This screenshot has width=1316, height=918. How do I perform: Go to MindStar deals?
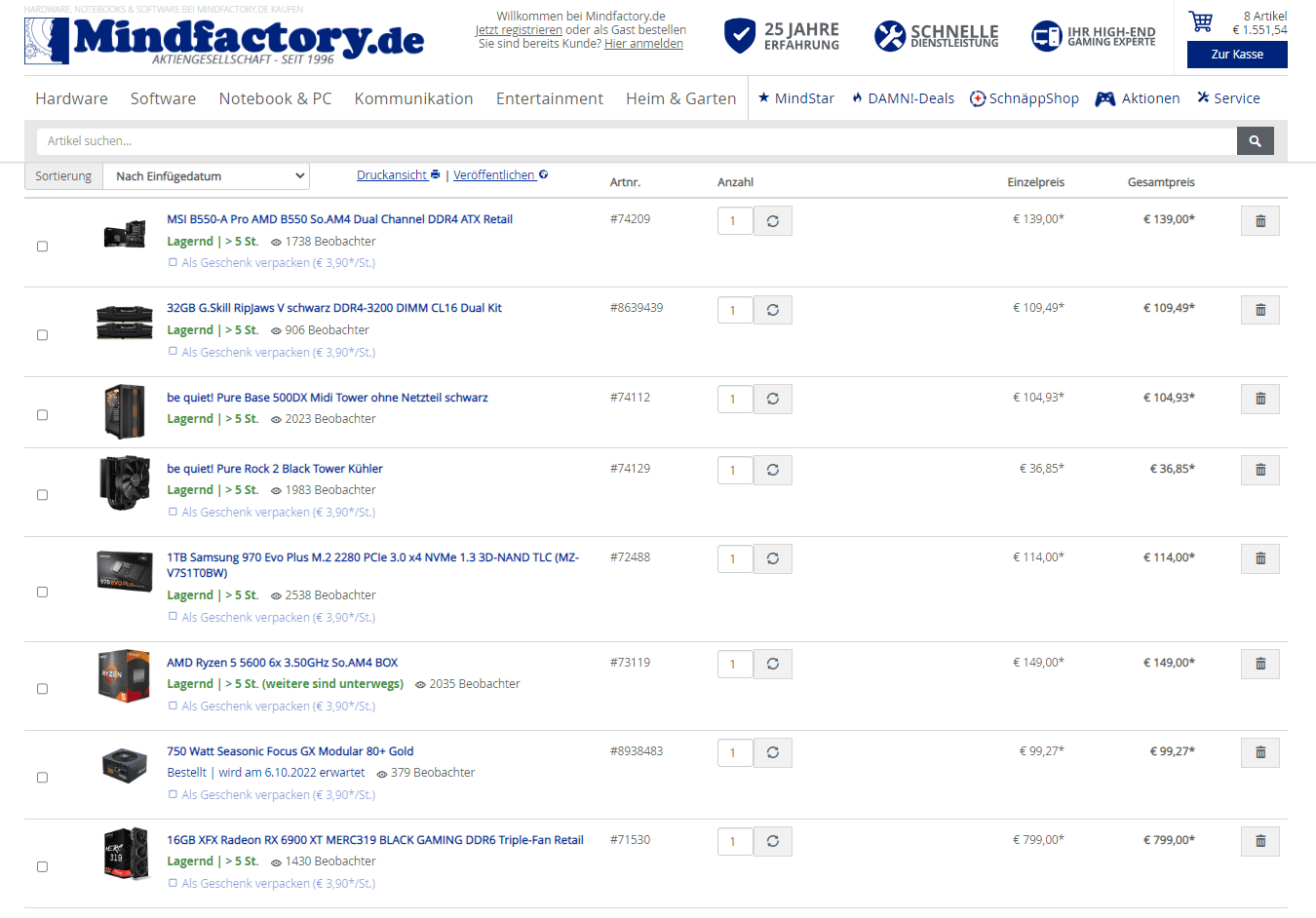click(796, 98)
